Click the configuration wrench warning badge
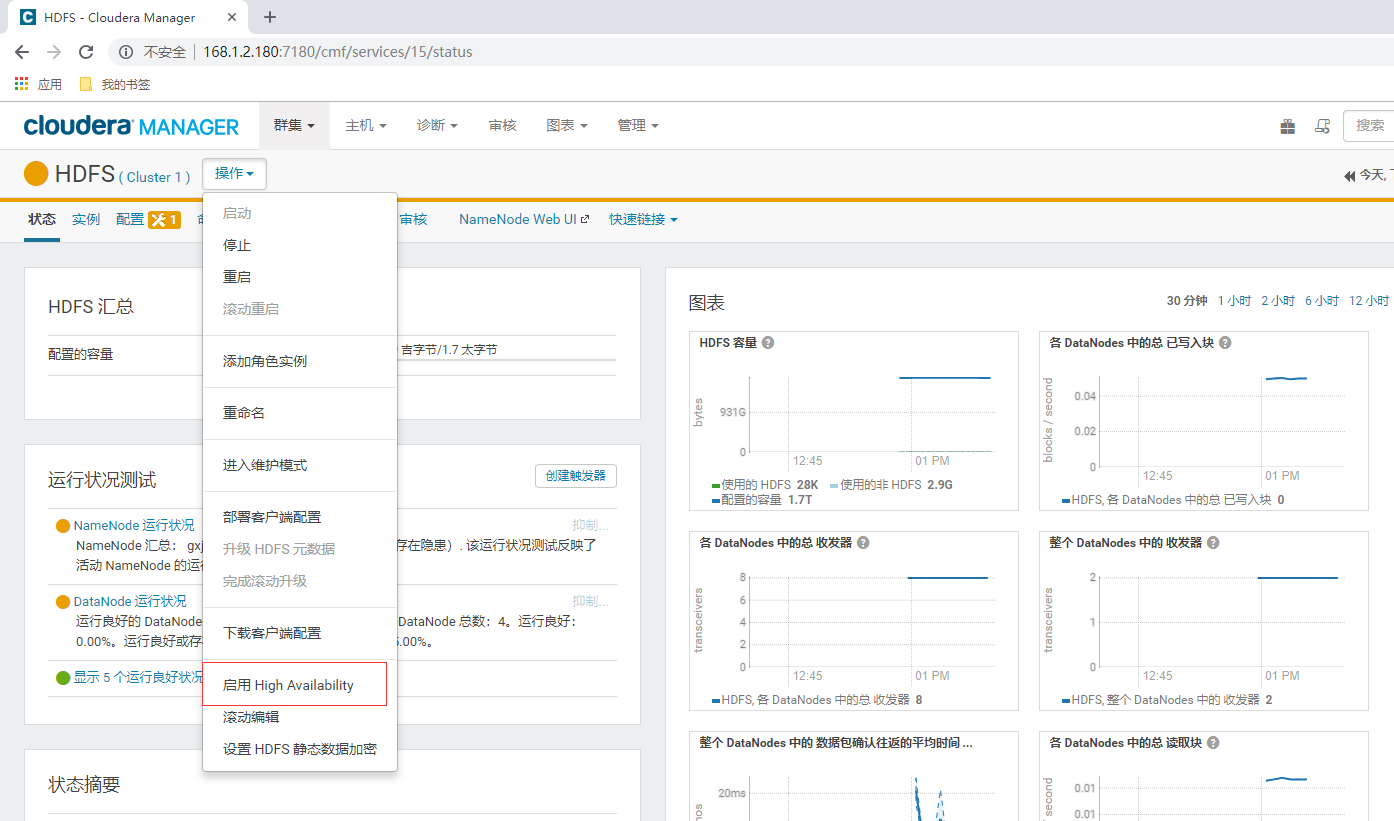1394x821 pixels. pos(164,220)
